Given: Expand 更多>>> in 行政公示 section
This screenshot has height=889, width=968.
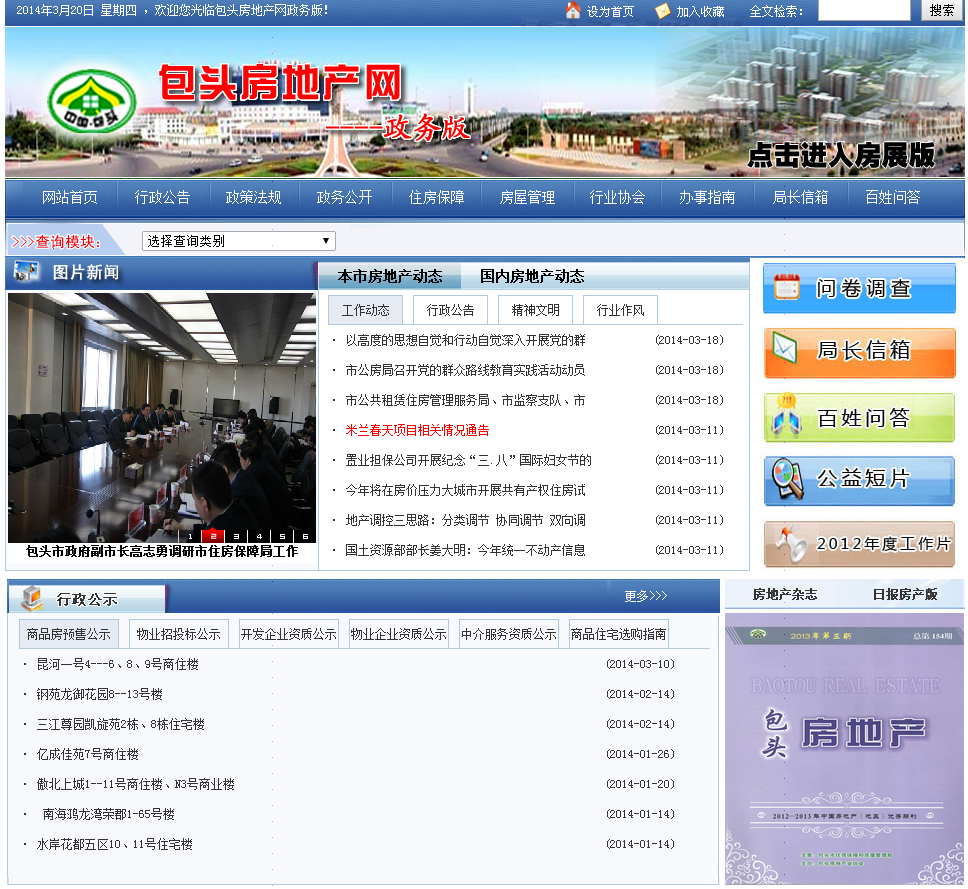Looking at the screenshot, I should (645, 596).
